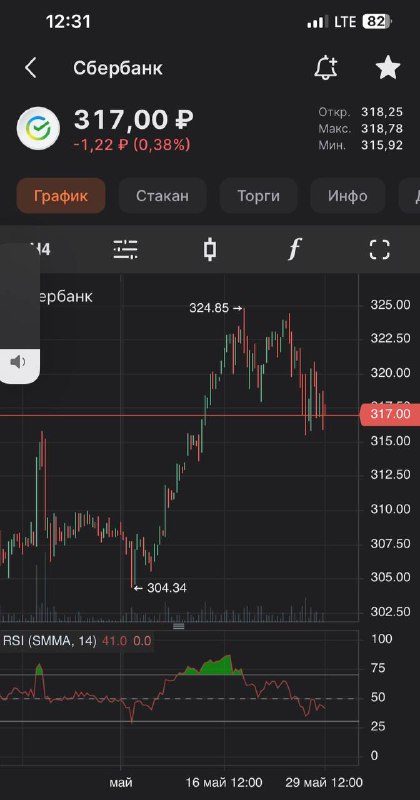The height and width of the screenshot is (800, 420).
Task: Open the Инфо tab
Action: tap(348, 195)
